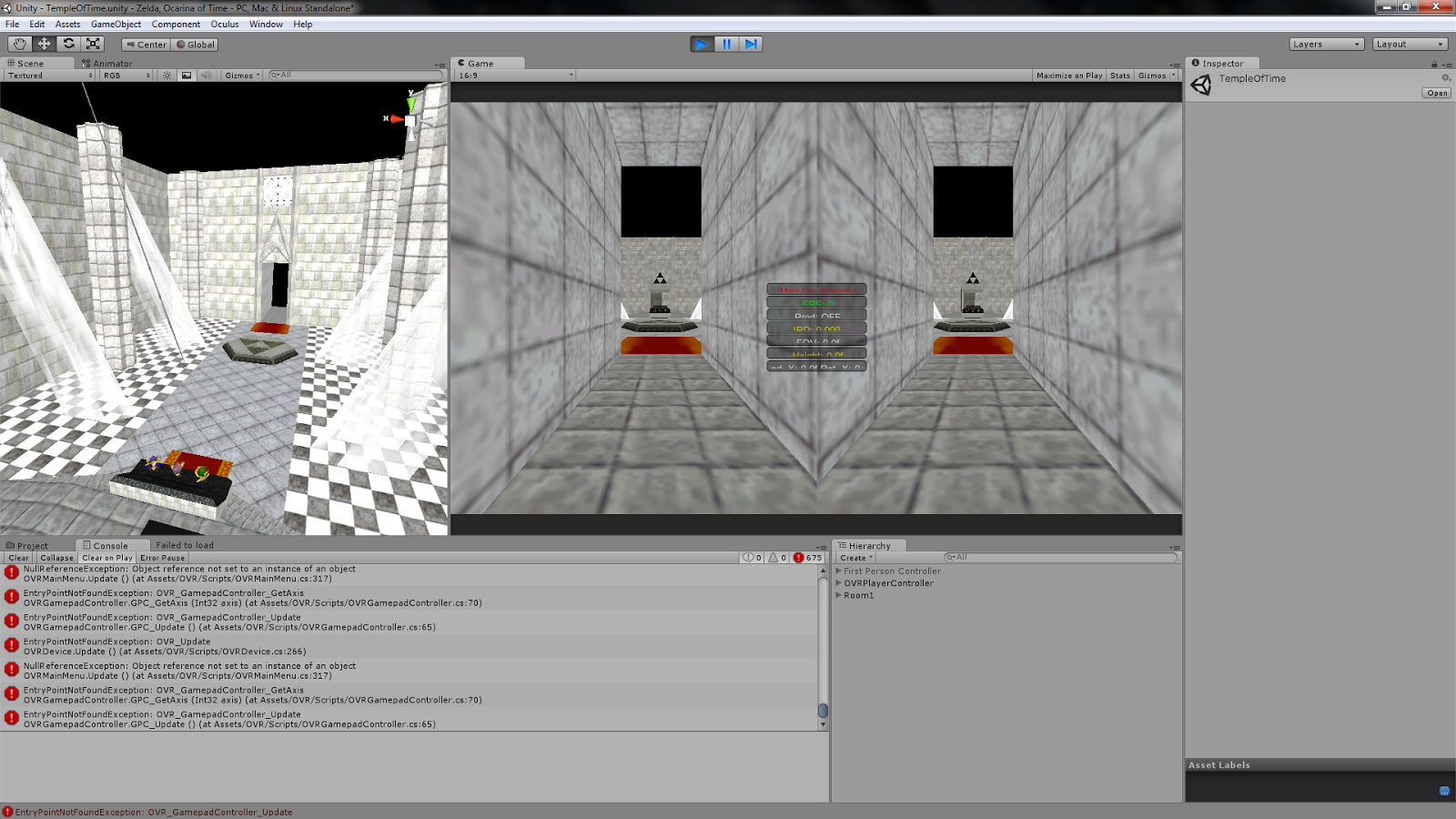The height and width of the screenshot is (819, 1456).
Task: Click the status bar EntryPointNotFoundException message
Action: pos(154,812)
